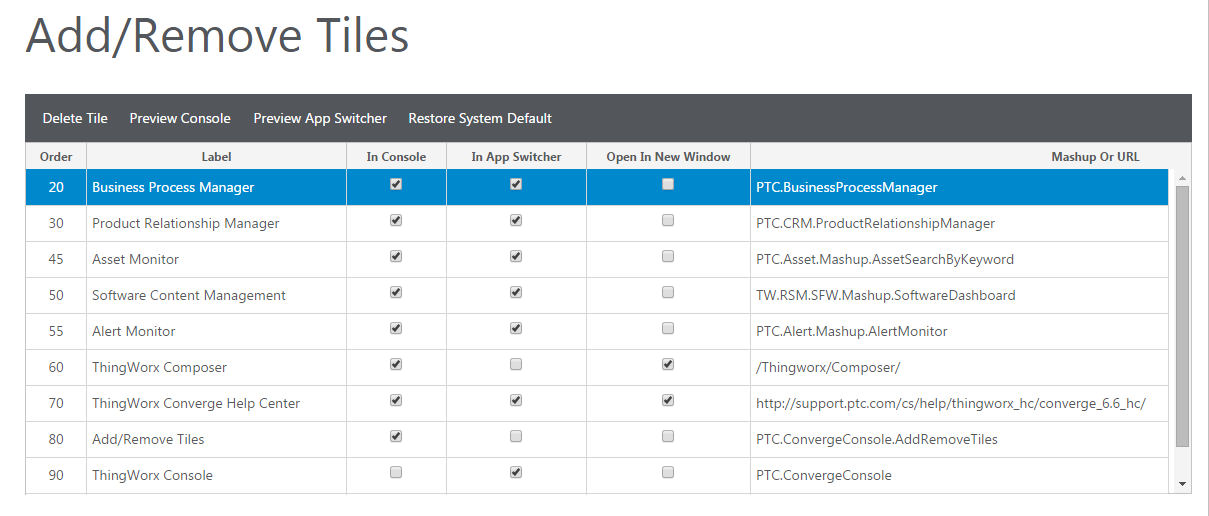Check Open In New Window for Business Process Manager
Image resolution: width=1209 pixels, height=516 pixels.
[x=668, y=184]
